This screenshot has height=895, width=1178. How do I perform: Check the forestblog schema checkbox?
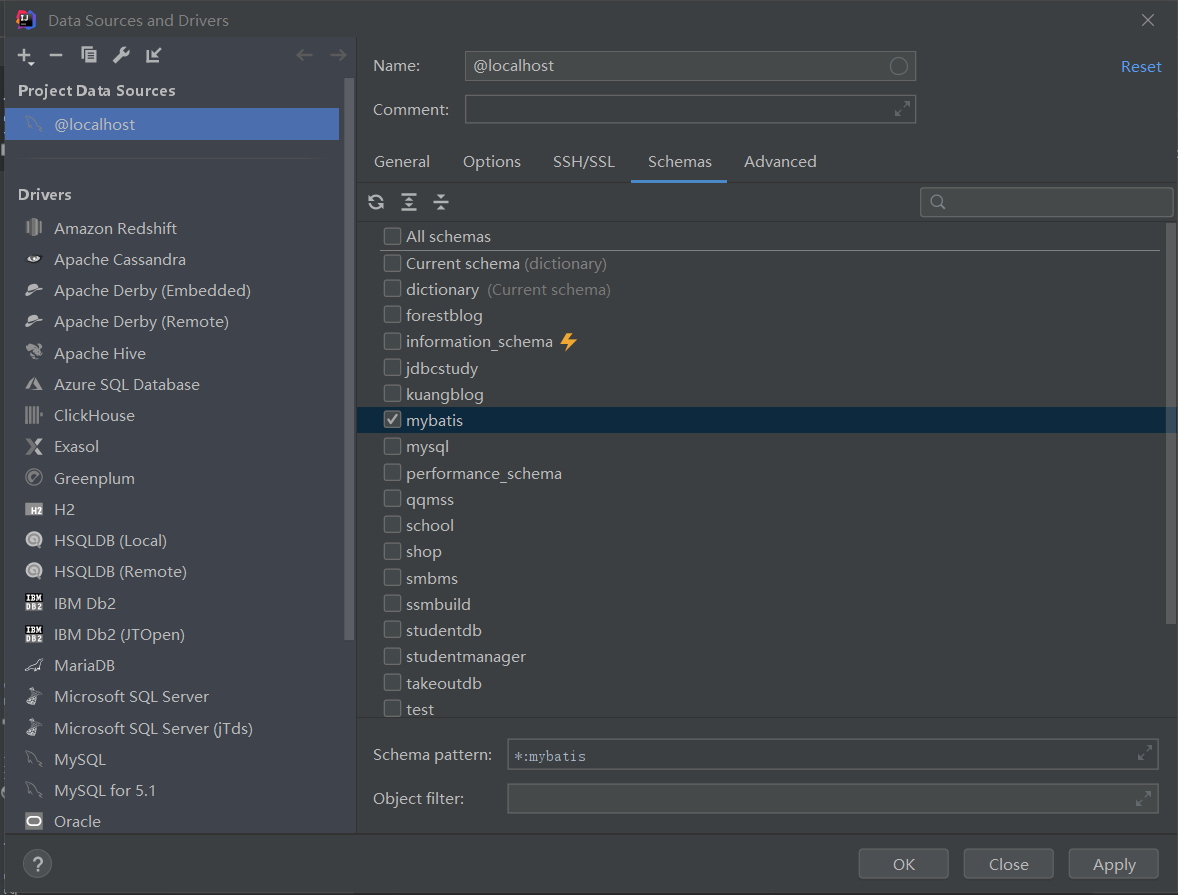[x=392, y=315]
